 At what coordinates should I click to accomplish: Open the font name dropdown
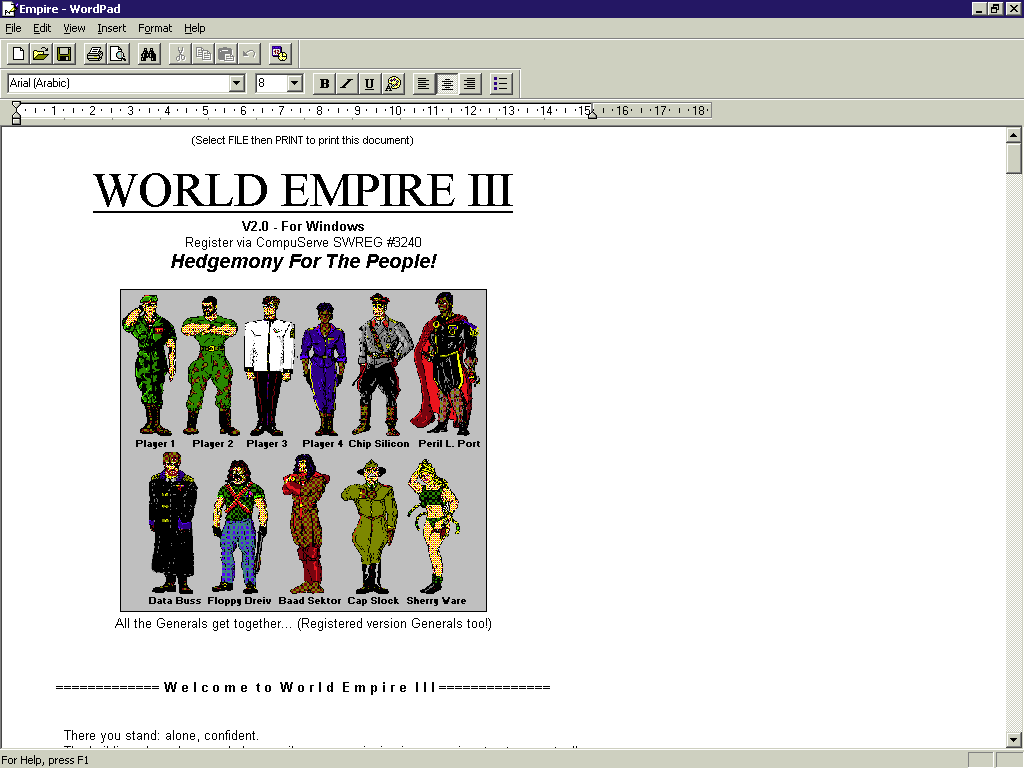(x=237, y=83)
